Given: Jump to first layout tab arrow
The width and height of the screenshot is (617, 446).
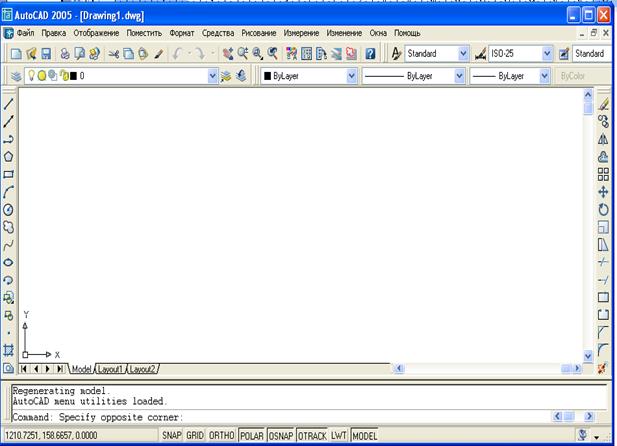Looking at the screenshot, I should (x=24, y=369).
